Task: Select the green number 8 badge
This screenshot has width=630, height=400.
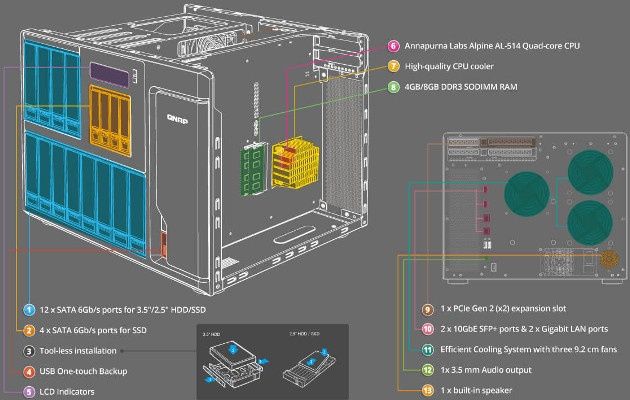Action: (394, 87)
